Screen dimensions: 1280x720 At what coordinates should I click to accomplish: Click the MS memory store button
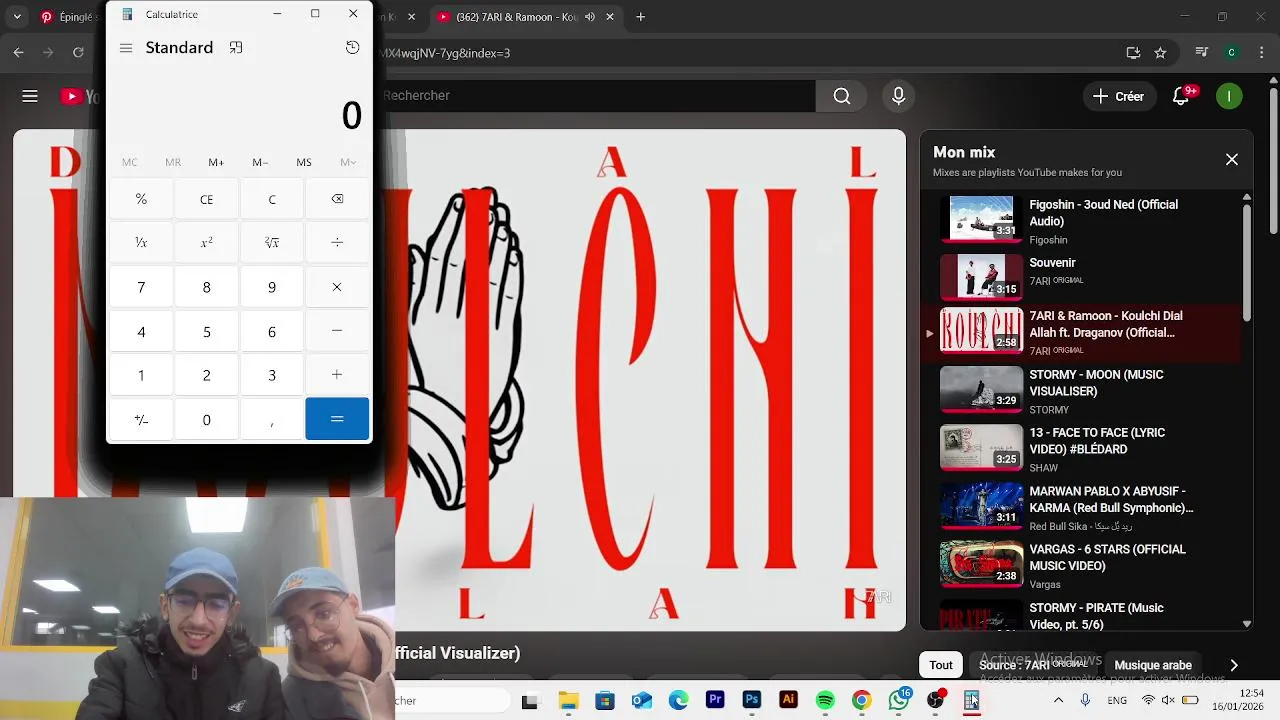coord(304,162)
